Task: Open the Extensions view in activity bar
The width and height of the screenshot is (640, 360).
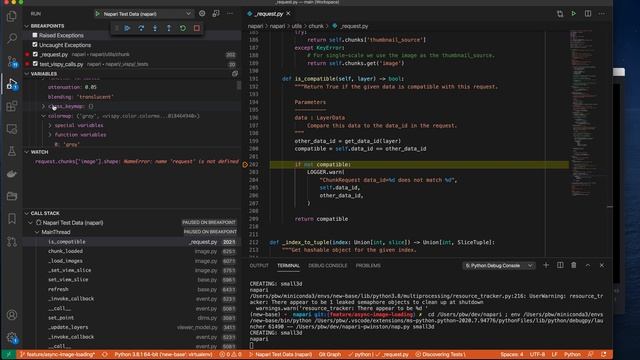Action: click(x=12, y=106)
